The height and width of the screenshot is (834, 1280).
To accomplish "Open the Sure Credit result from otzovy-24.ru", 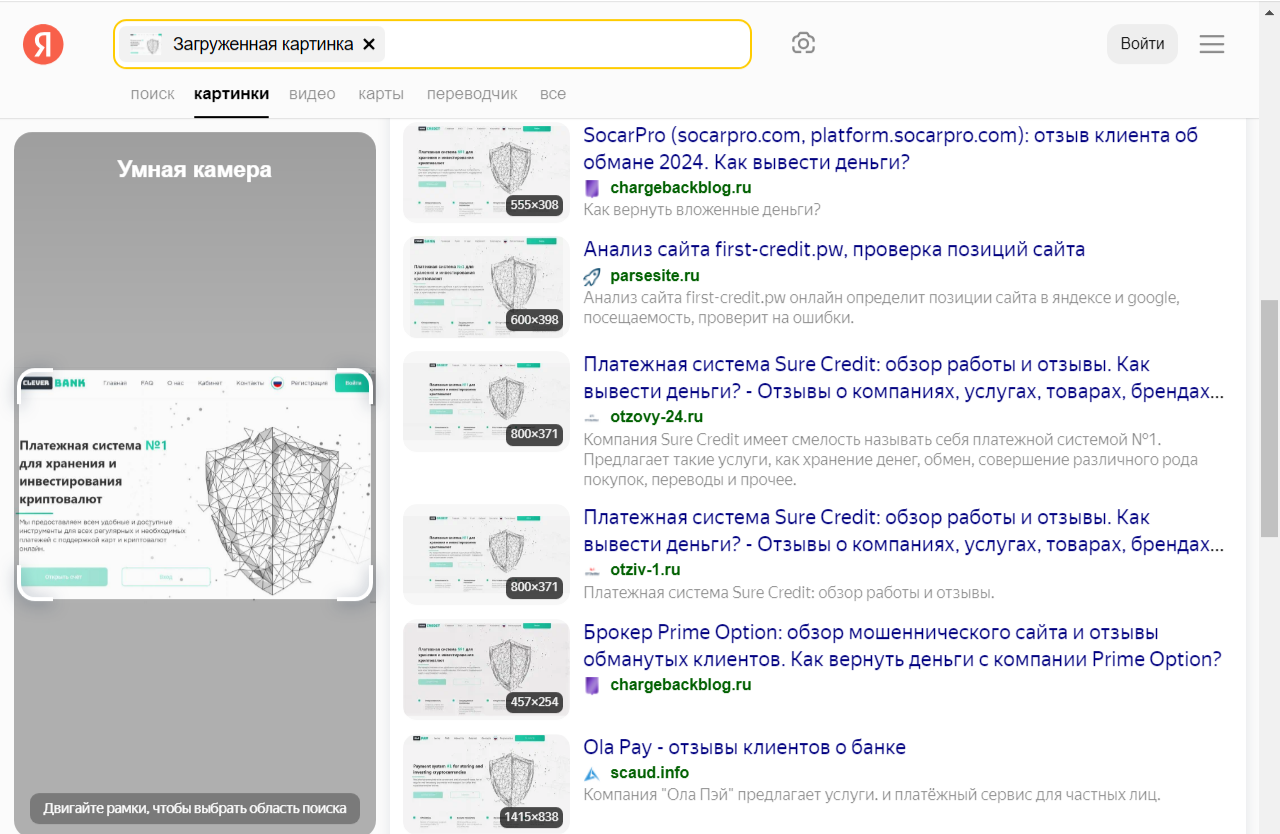I will coord(903,377).
